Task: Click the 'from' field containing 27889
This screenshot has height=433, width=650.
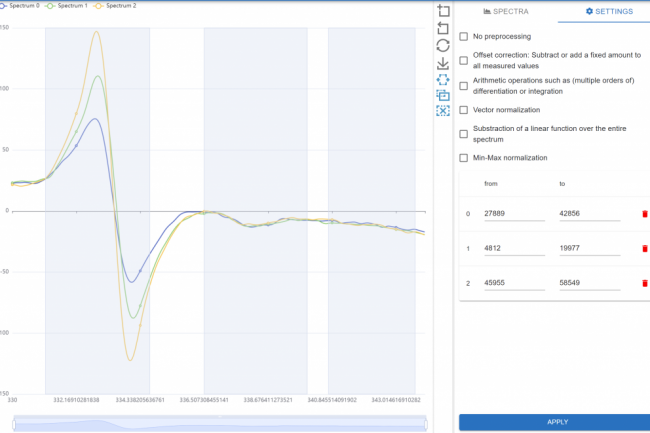Action: coord(514,214)
